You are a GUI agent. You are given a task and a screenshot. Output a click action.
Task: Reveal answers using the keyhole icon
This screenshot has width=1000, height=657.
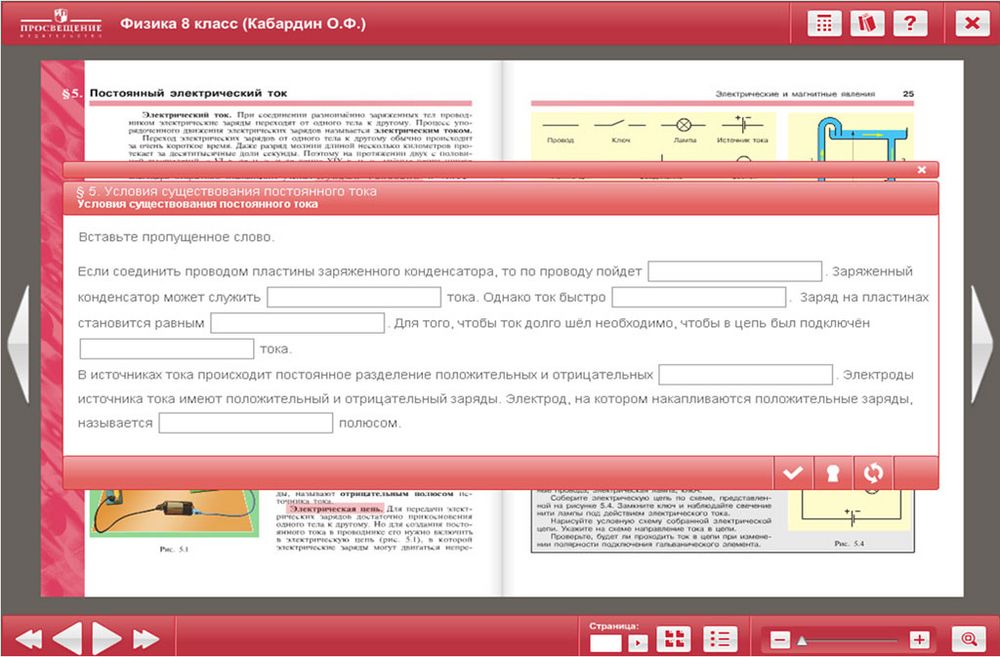[x=832, y=473]
